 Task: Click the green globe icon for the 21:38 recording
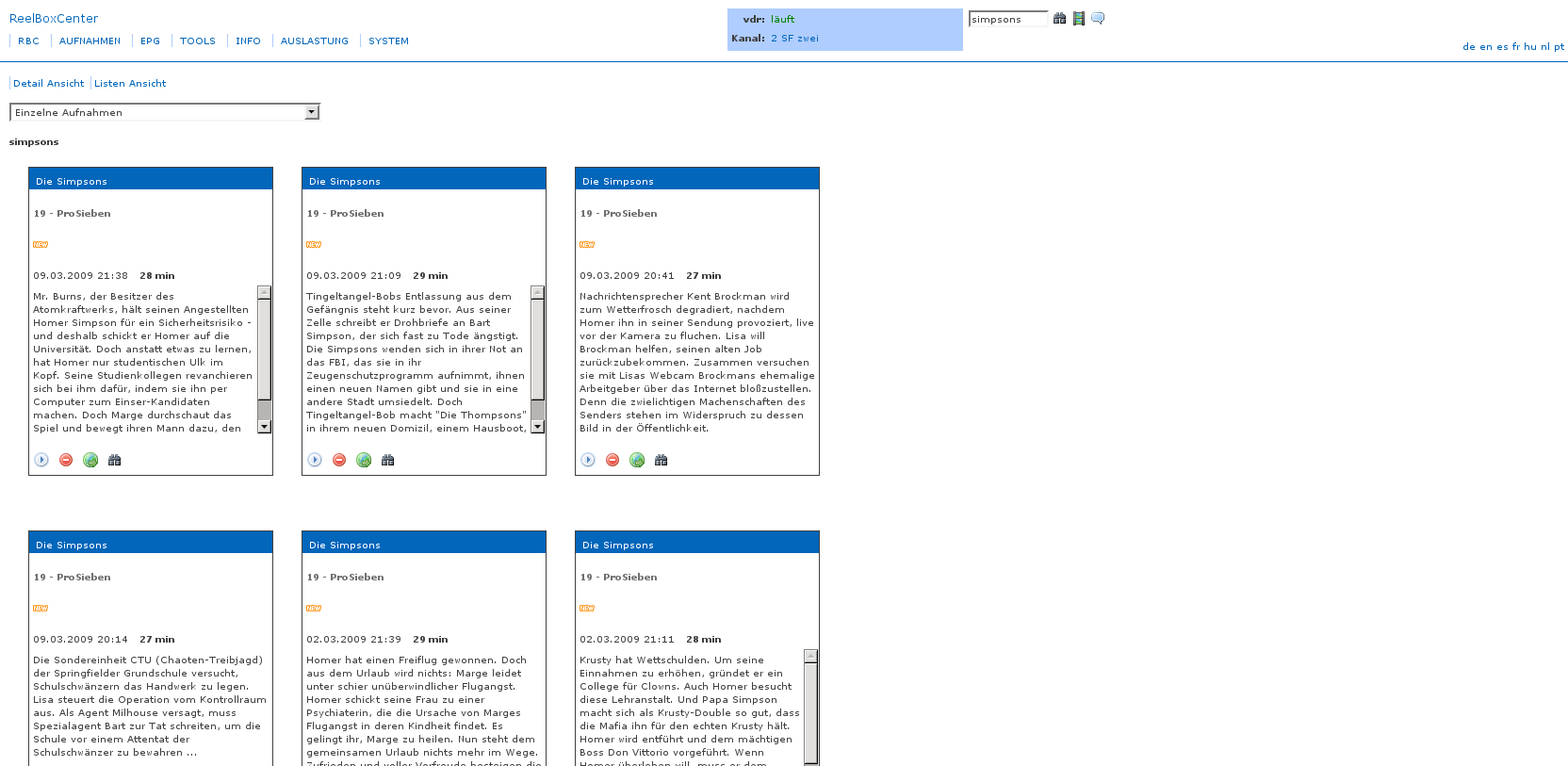point(90,460)
